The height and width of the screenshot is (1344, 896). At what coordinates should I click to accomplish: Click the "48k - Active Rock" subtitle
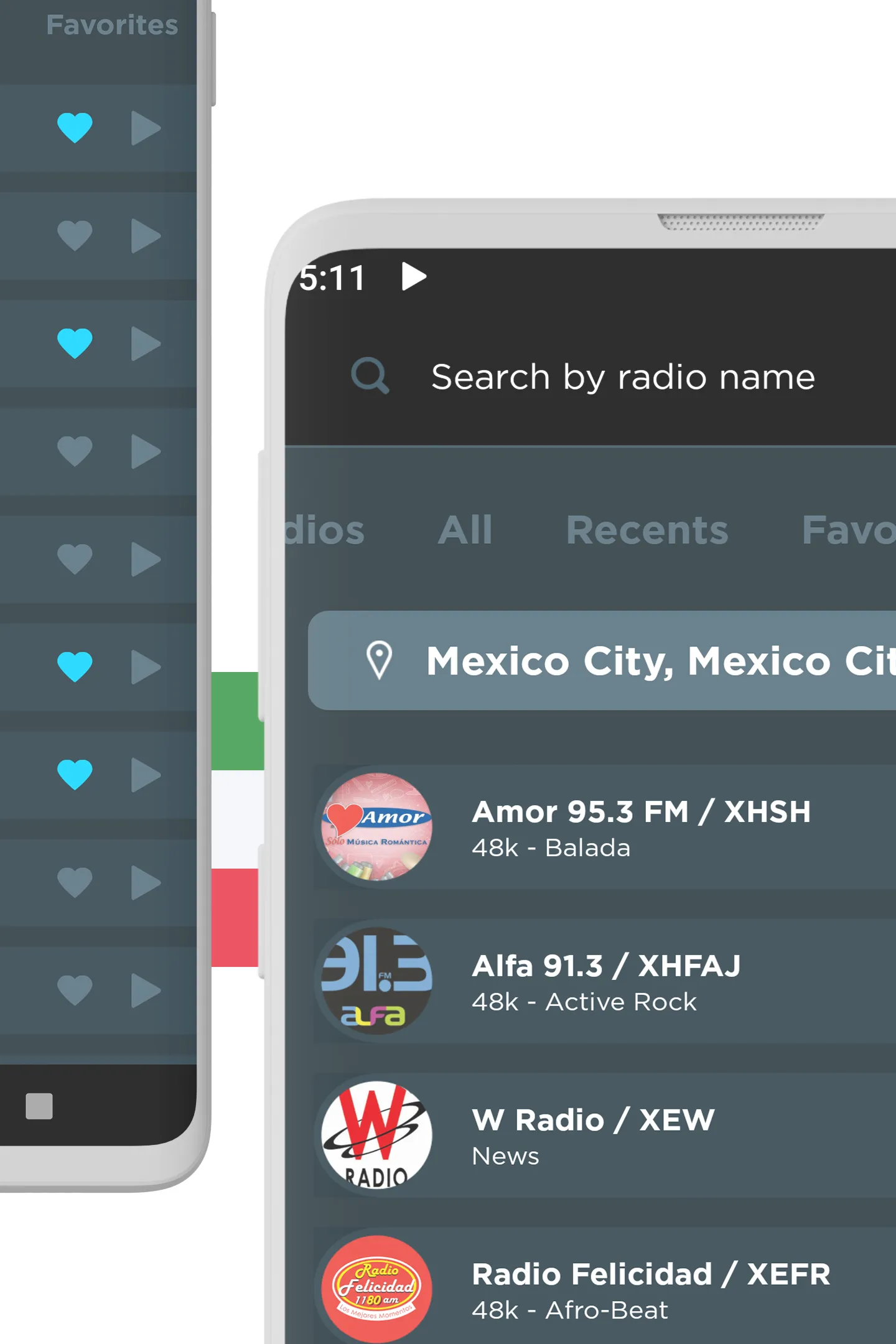pyautogui.click(x=584, y=1002)
